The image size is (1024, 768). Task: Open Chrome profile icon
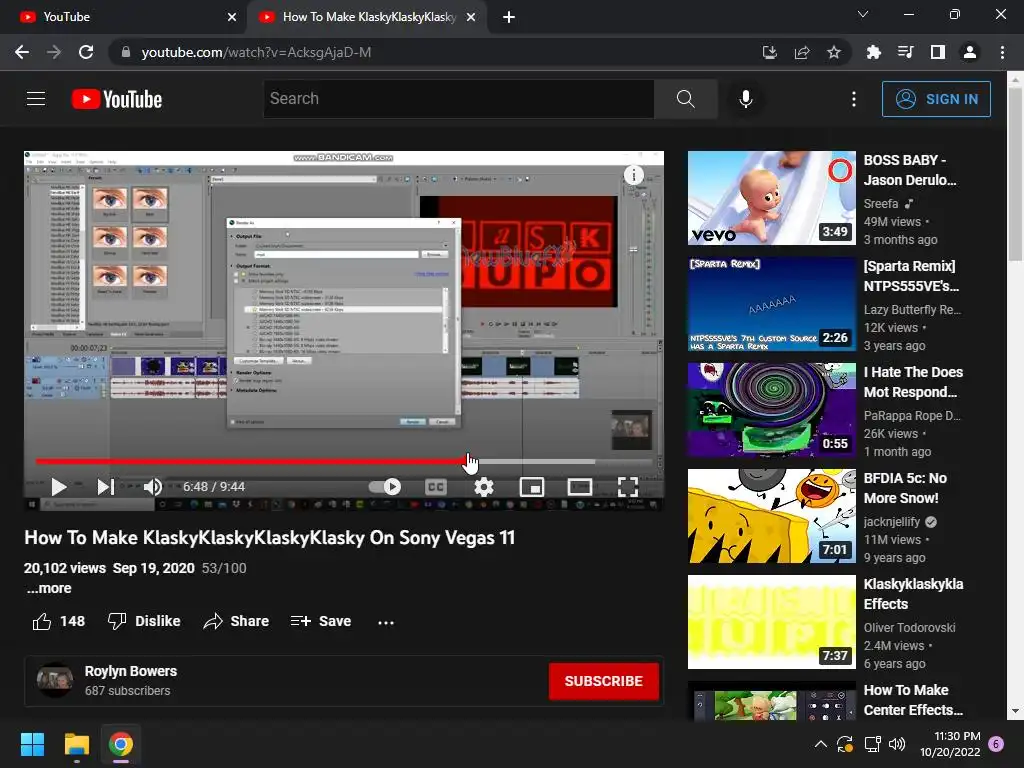970,52
